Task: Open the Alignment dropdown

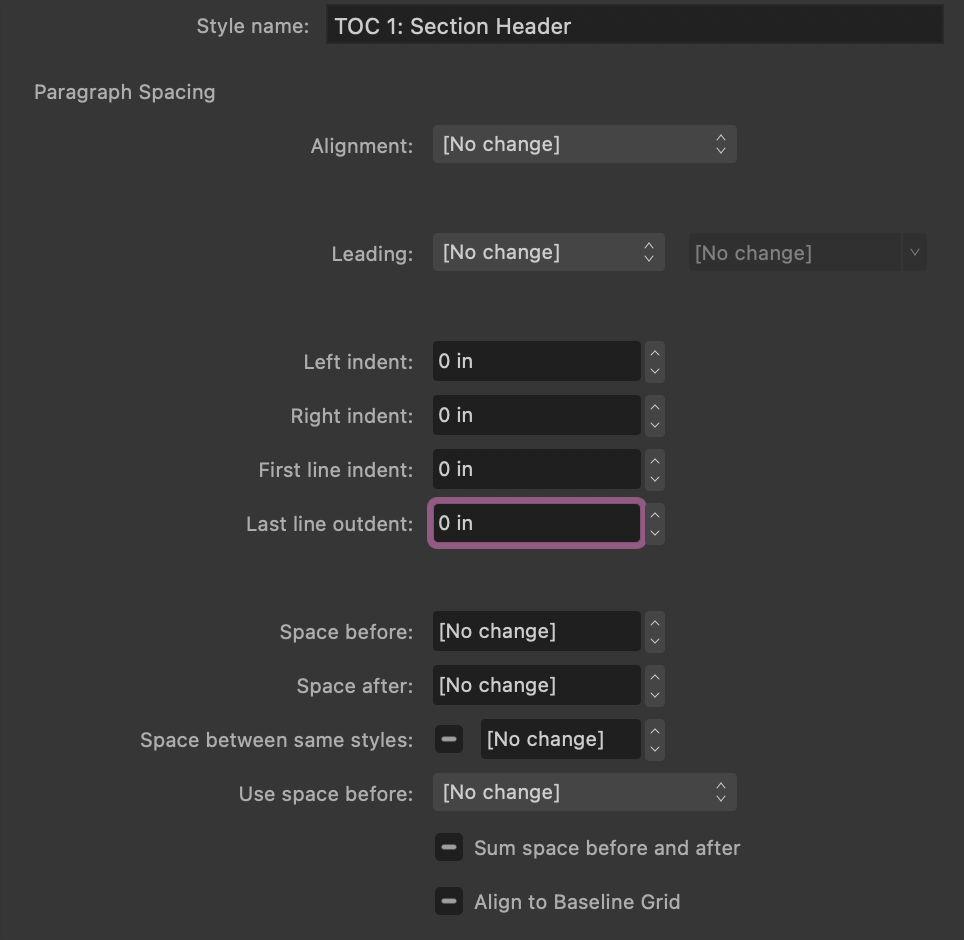Action: click(585, 144)
